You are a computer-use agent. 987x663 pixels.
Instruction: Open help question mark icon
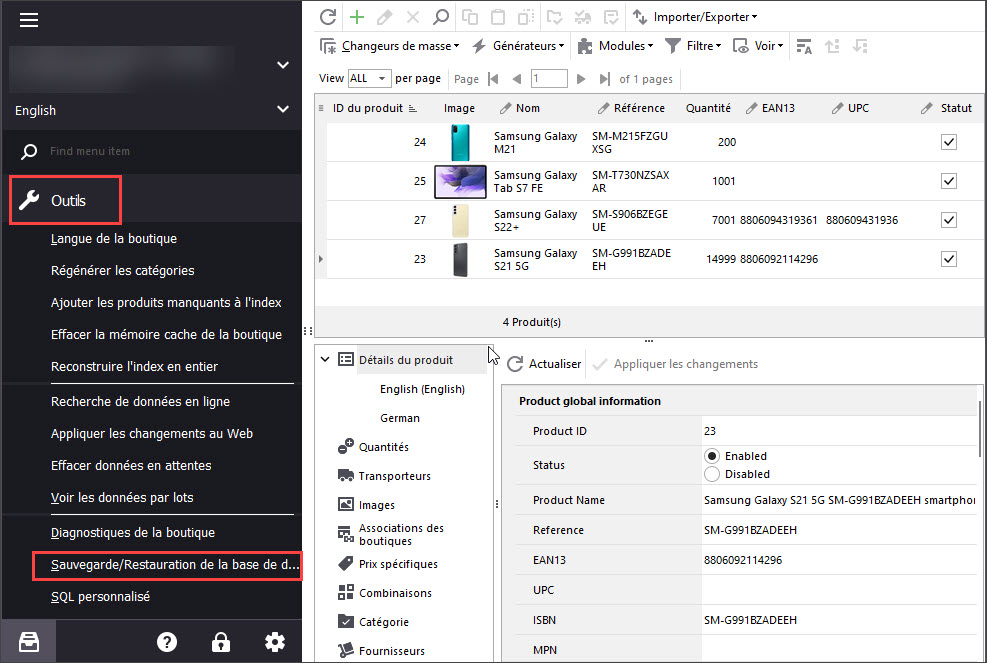click(x=167, y=642)
